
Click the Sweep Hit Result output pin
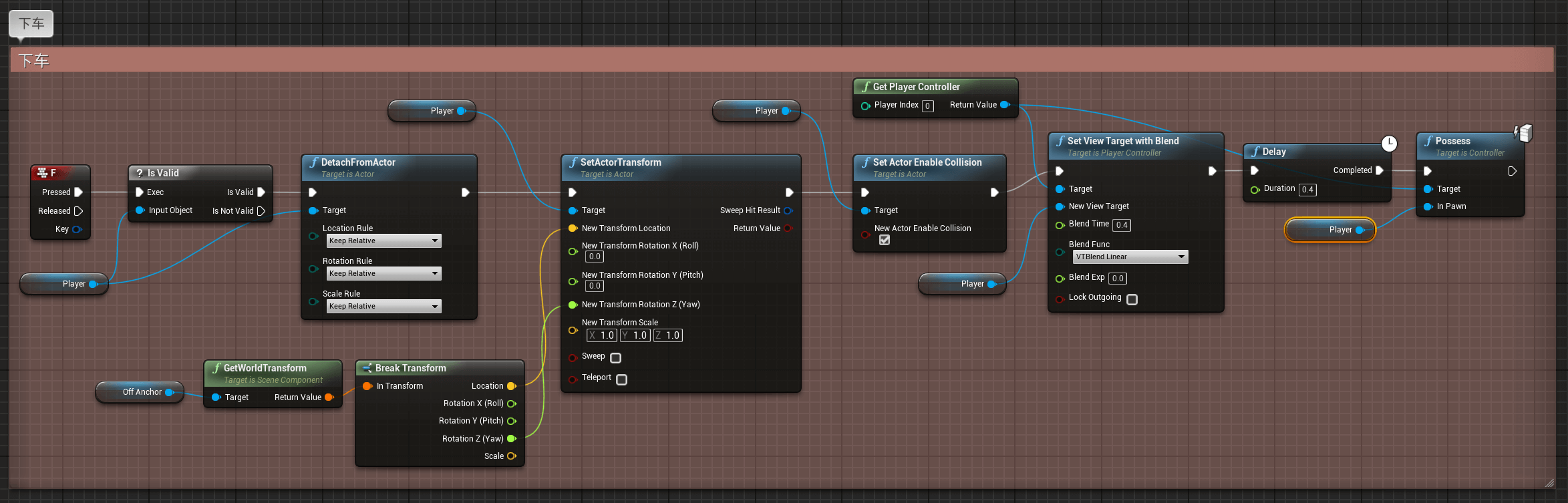(788, 210)
